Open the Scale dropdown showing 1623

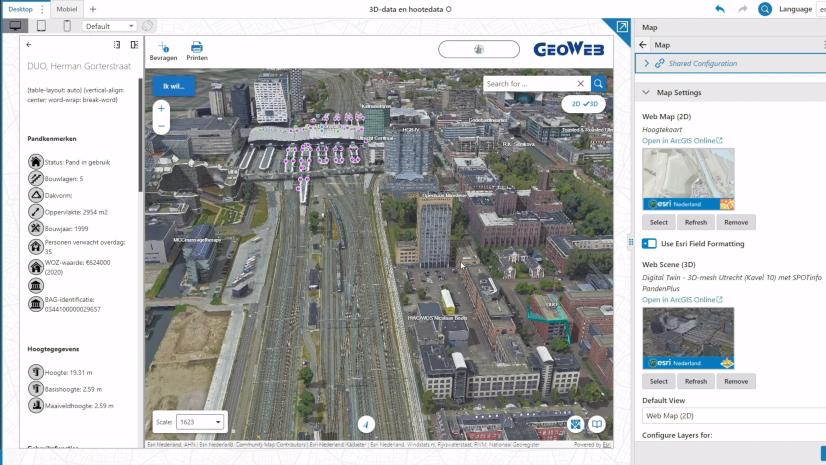(200, 422)
